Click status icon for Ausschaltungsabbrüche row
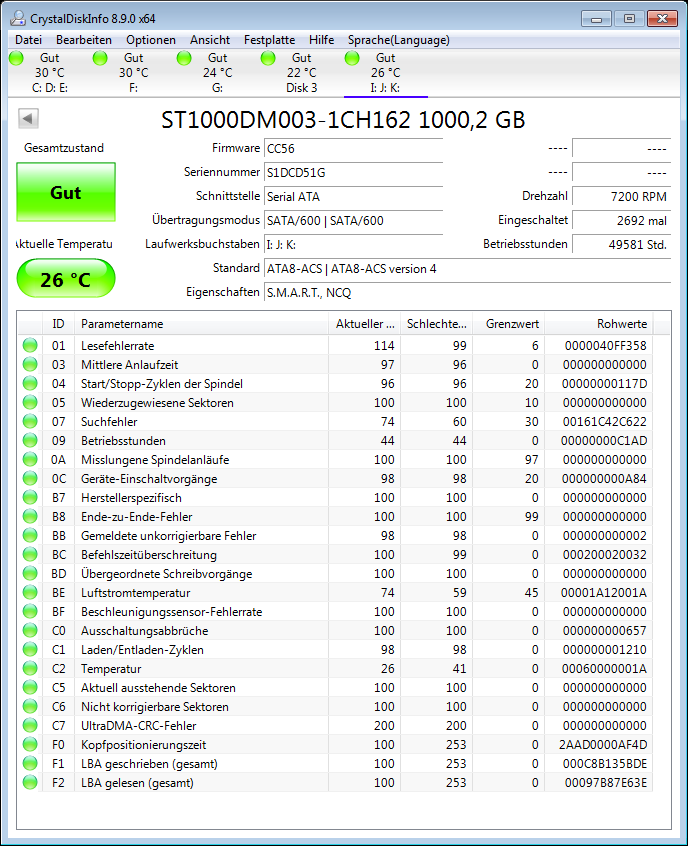 pos(30,630)
